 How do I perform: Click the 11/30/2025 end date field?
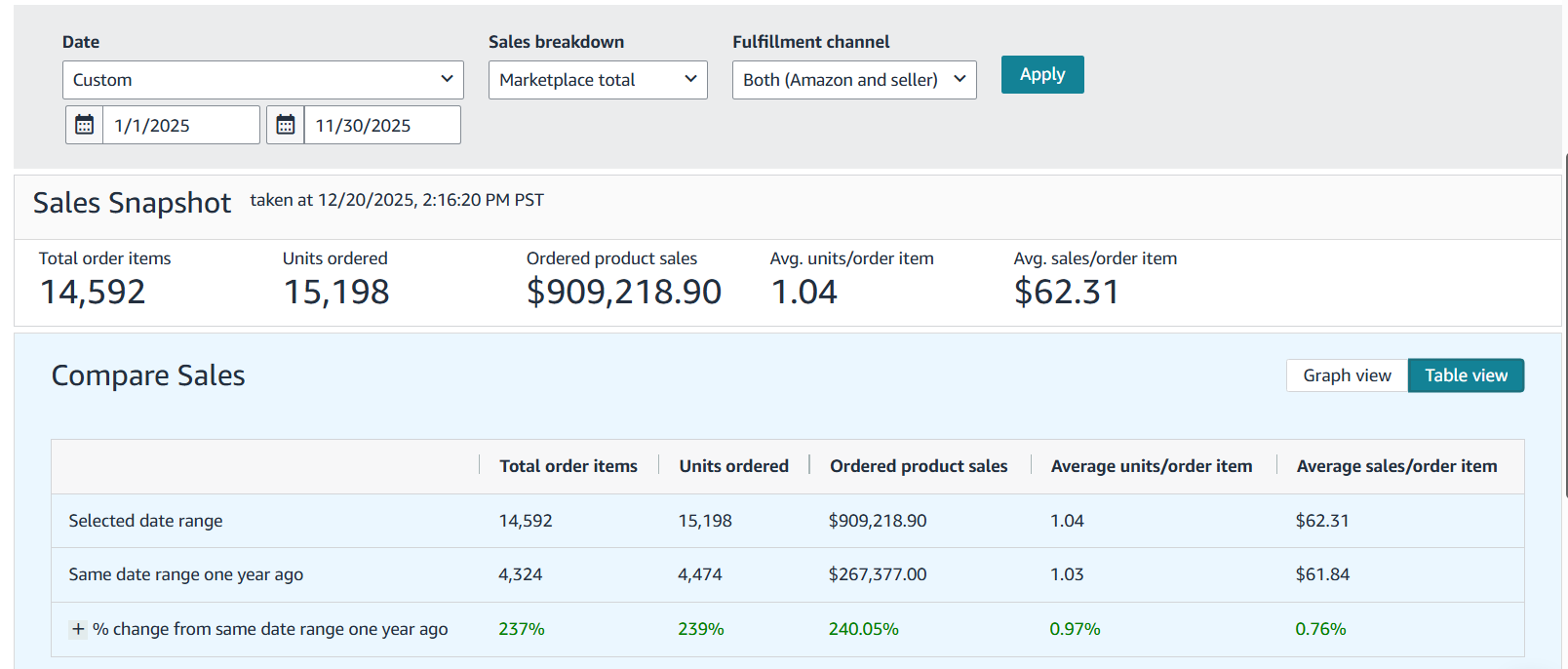381,126
